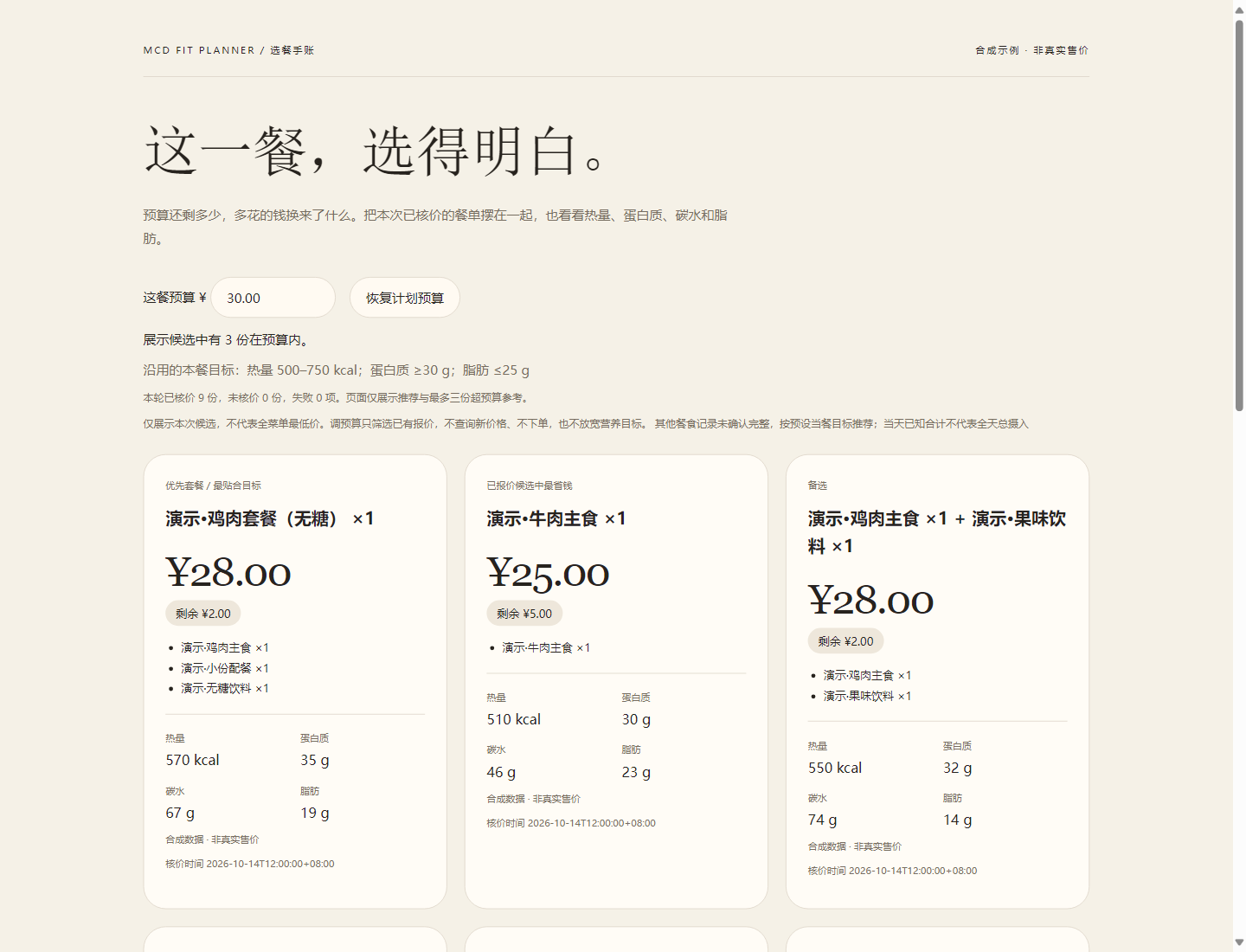Click the 演示·牛肉主食 ×1 list item
Viewport: 1246px width, 952px height.
click(x=546, y=647)
